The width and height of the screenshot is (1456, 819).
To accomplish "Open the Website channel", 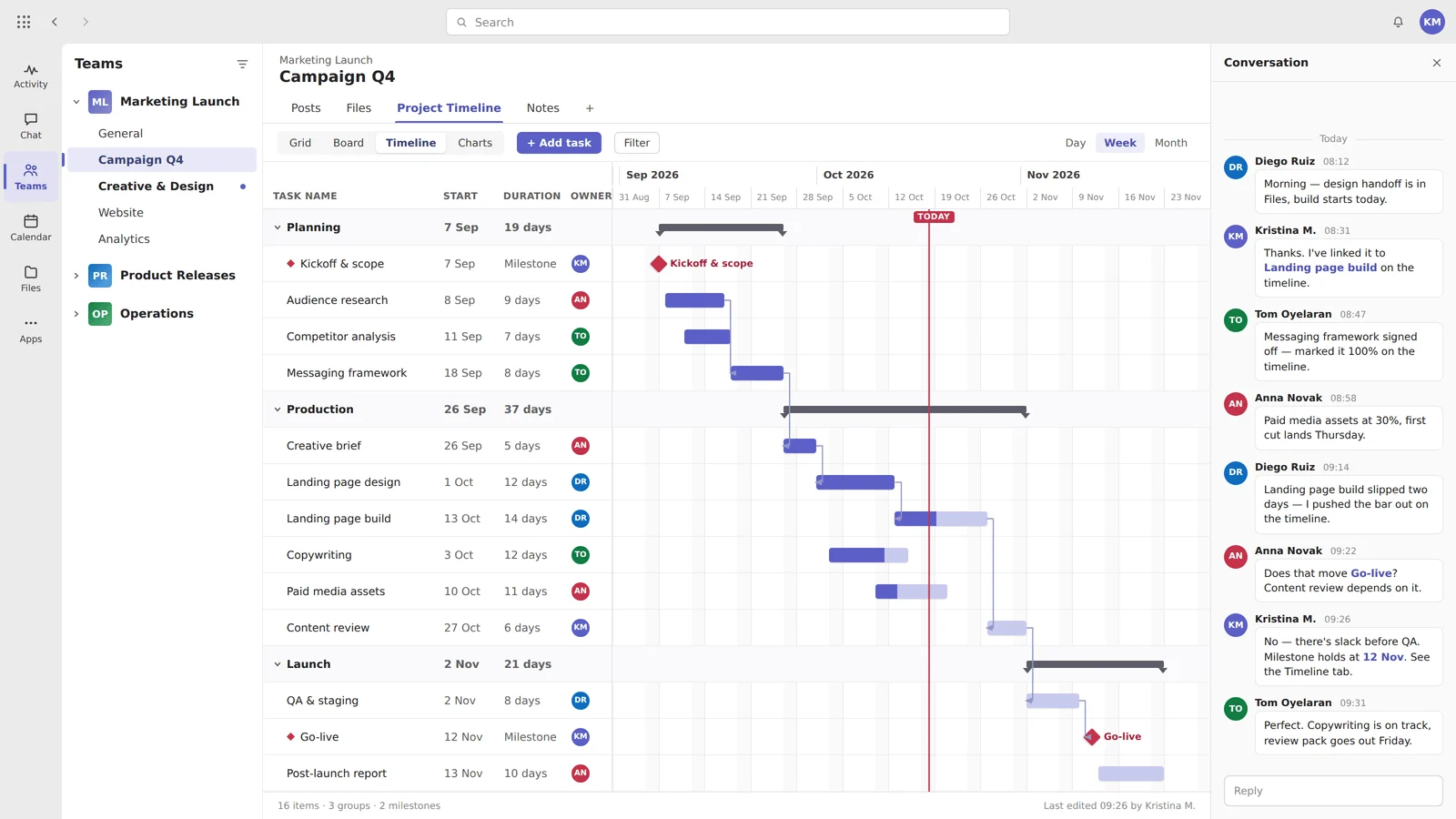I will [x=162, y=213].
